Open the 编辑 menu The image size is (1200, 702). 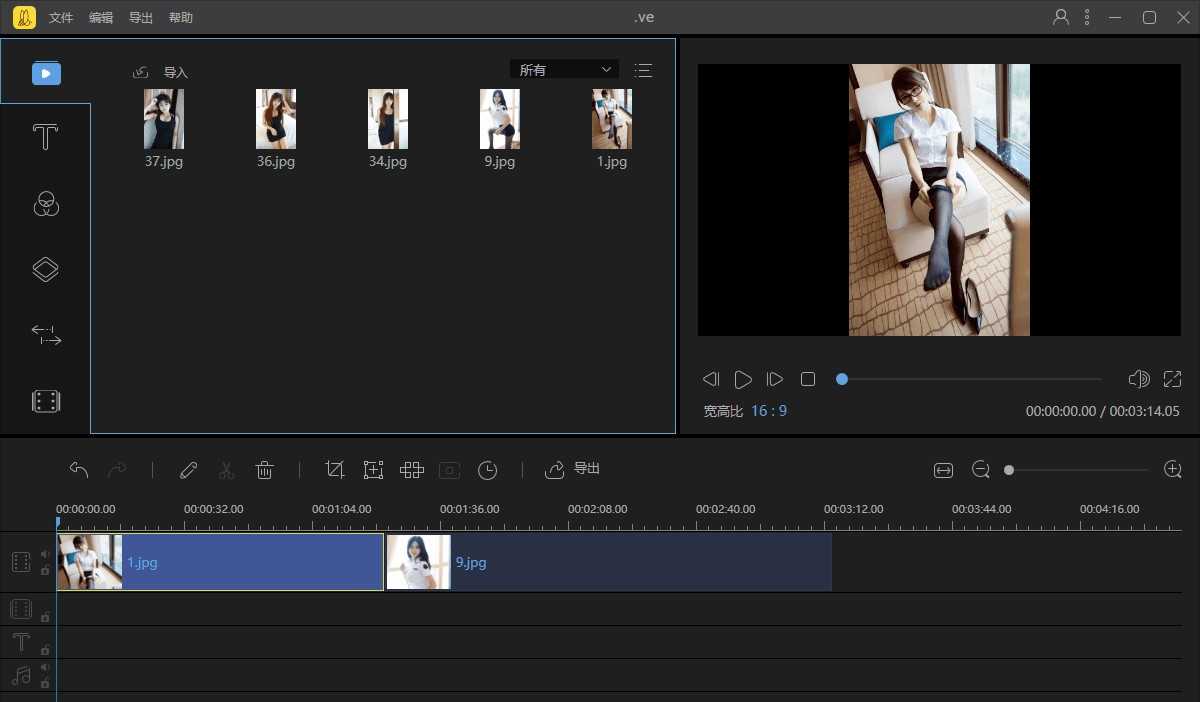(x=101, y=18)
